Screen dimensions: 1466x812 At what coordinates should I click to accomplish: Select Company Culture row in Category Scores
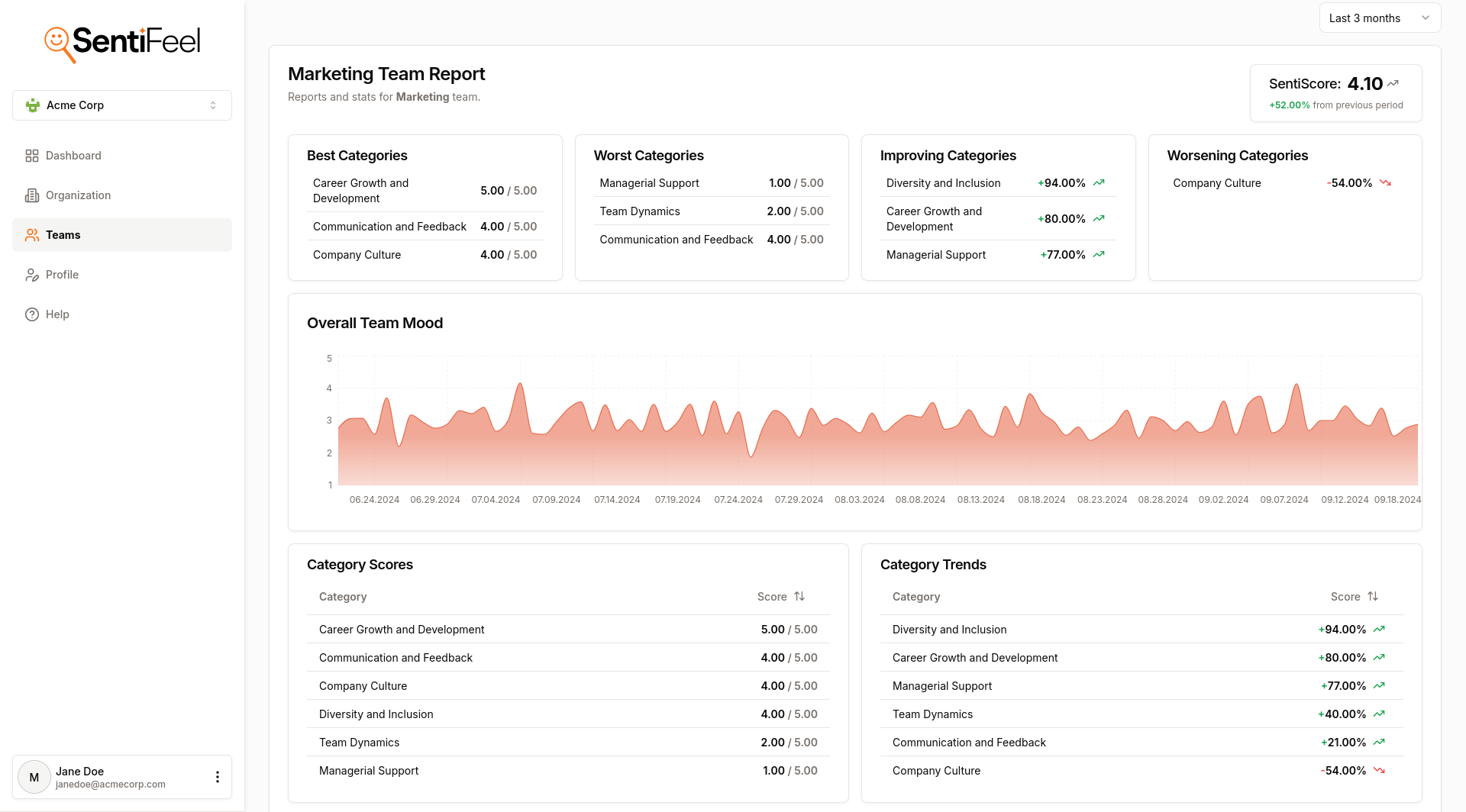[568, 686]
